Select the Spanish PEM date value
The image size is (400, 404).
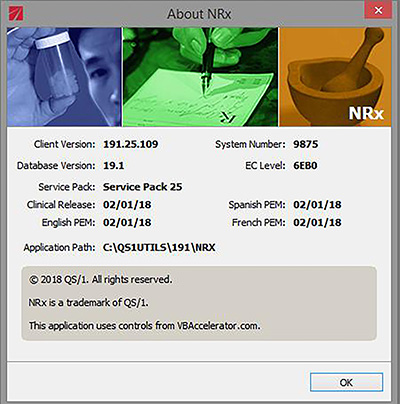[317, 205]
